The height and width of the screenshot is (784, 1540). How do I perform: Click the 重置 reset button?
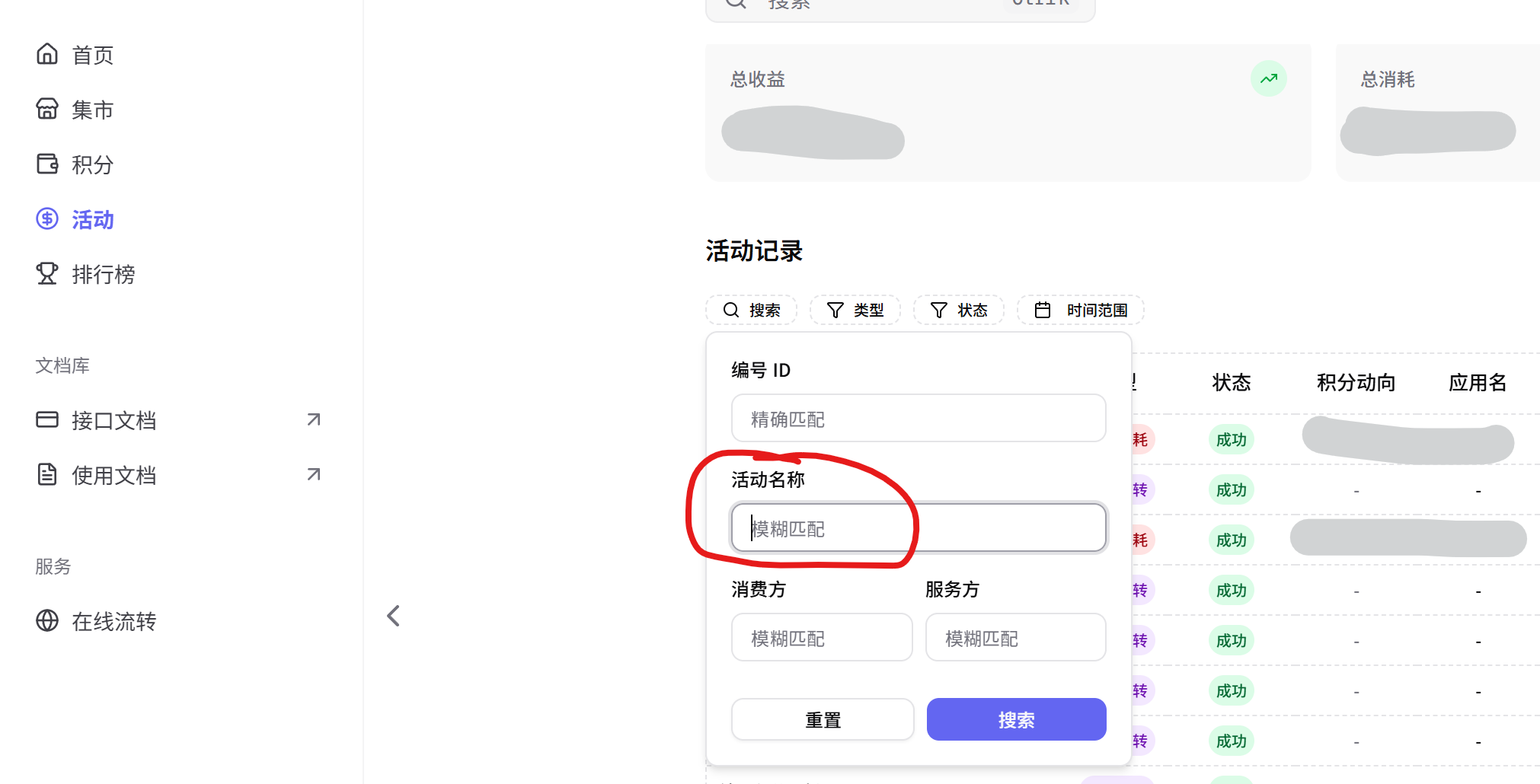point(823,719)
